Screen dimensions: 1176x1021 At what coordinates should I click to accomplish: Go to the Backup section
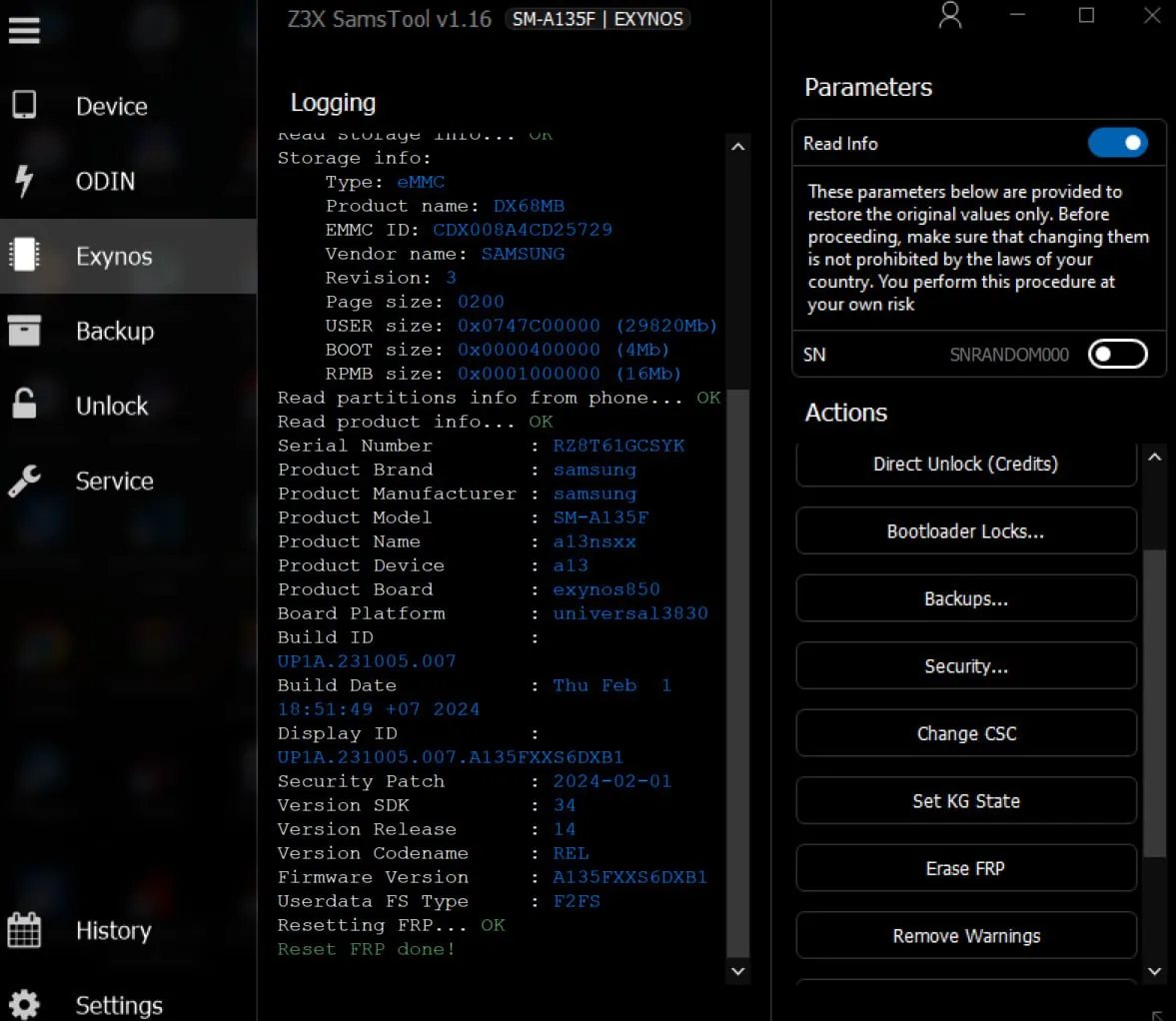[115, 332]
